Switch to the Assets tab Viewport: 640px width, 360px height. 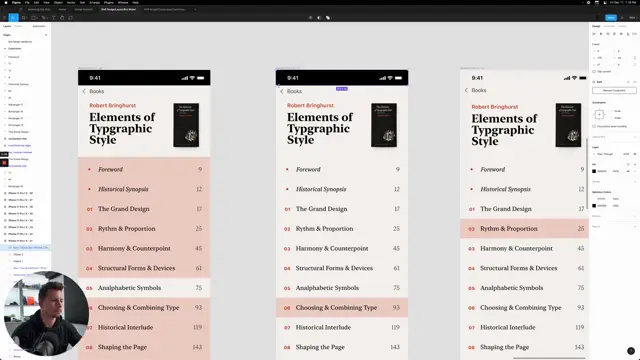tap(18, 26)
